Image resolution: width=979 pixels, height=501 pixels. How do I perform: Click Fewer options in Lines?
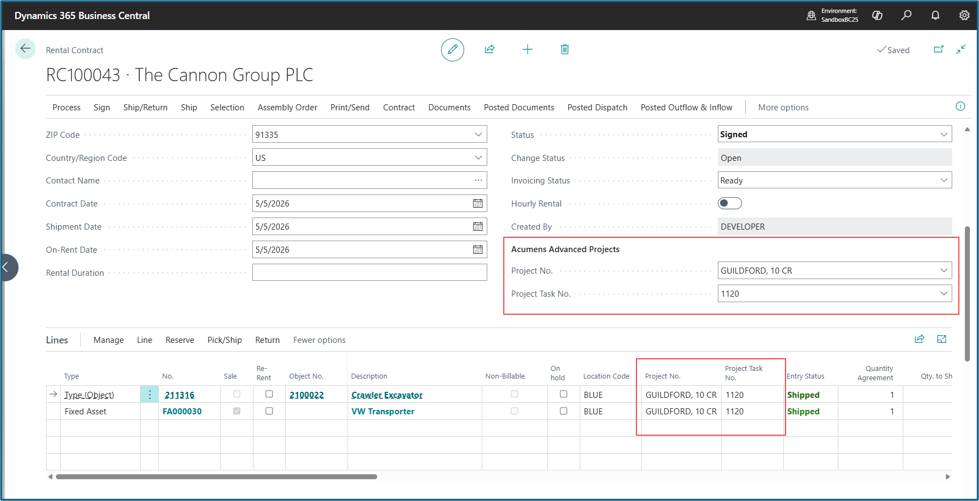[319, 340]
